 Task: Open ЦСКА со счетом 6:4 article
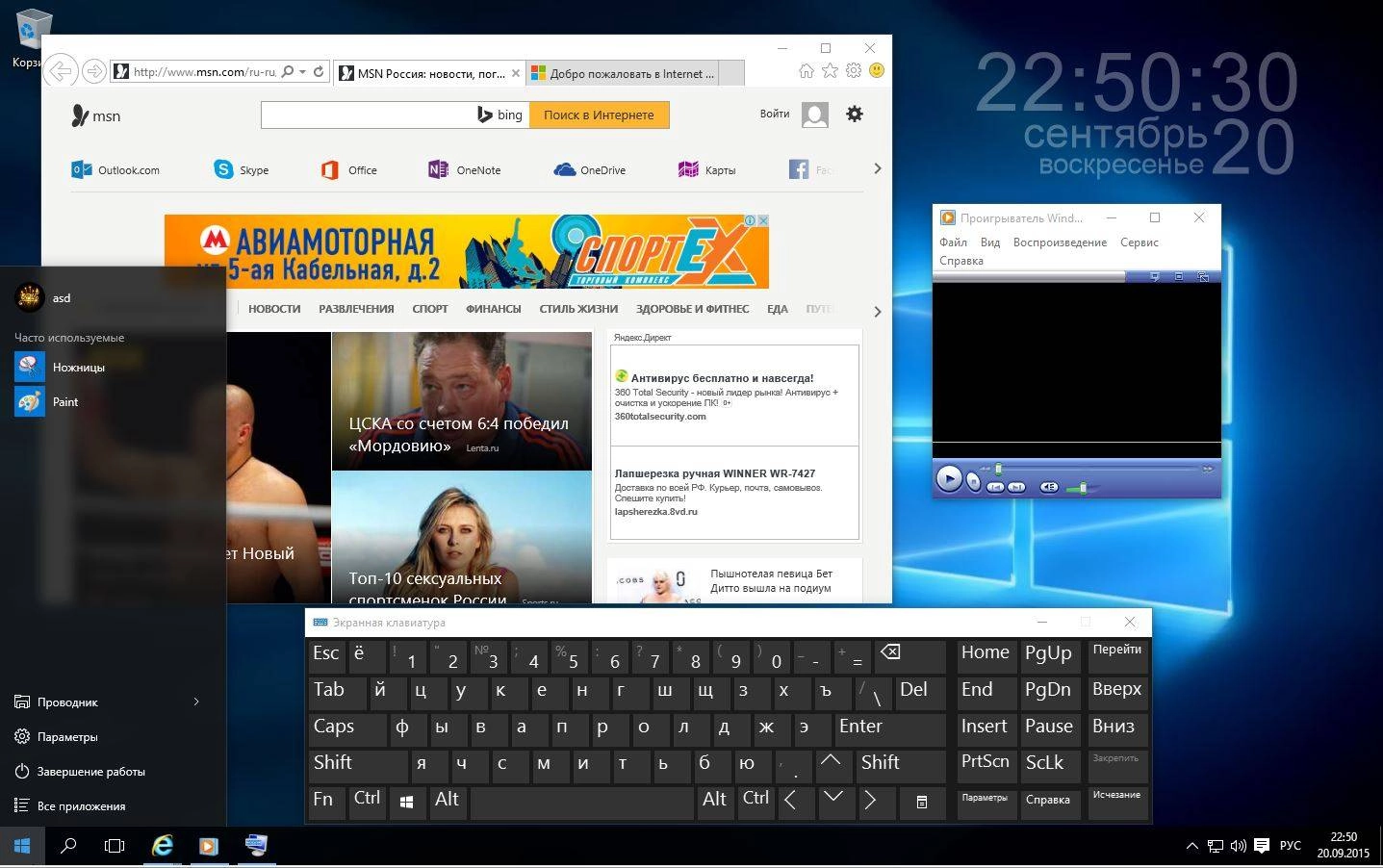pos(458,434)
